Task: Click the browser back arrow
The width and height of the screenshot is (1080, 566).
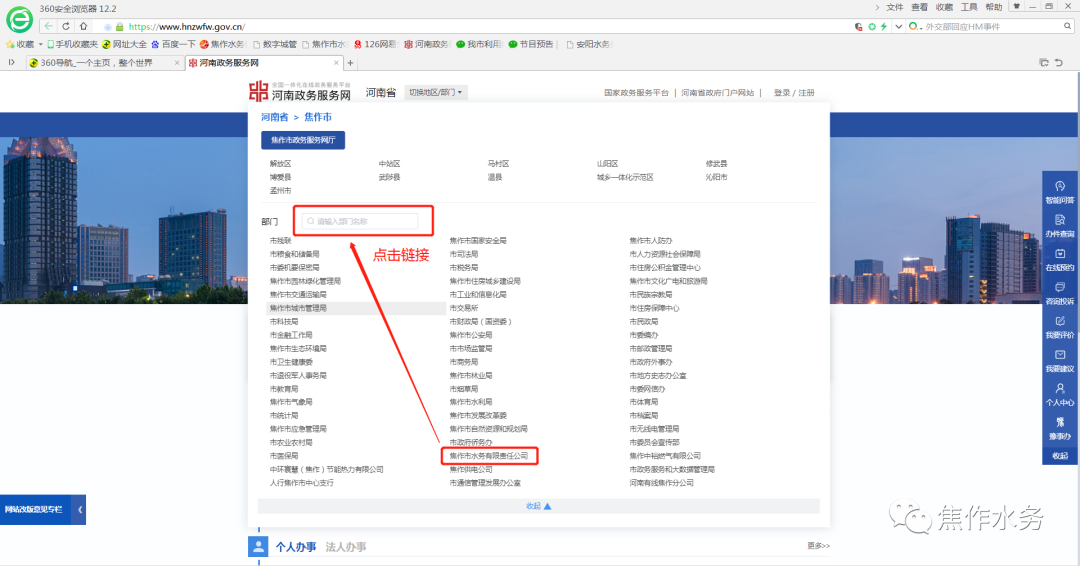Action: [x=48, y=26]
